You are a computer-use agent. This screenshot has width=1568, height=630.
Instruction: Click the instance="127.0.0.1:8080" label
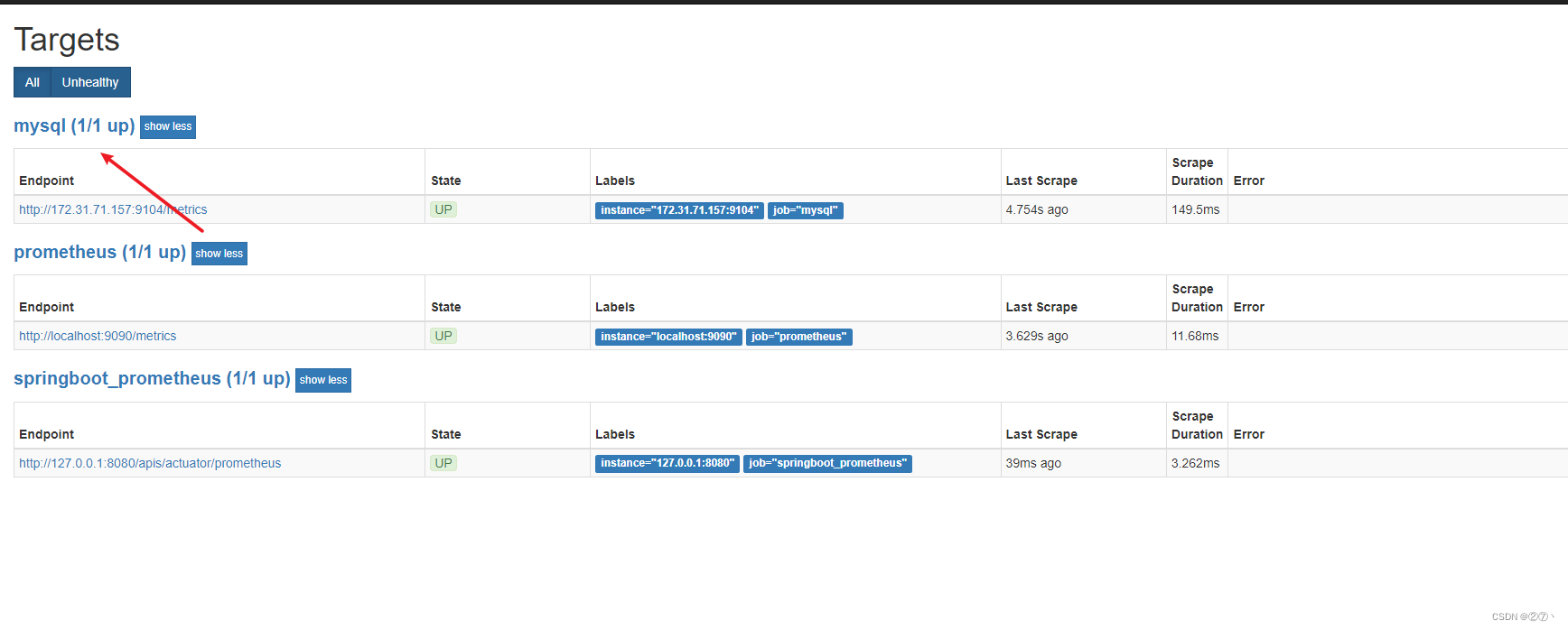[x=667, y=463]
